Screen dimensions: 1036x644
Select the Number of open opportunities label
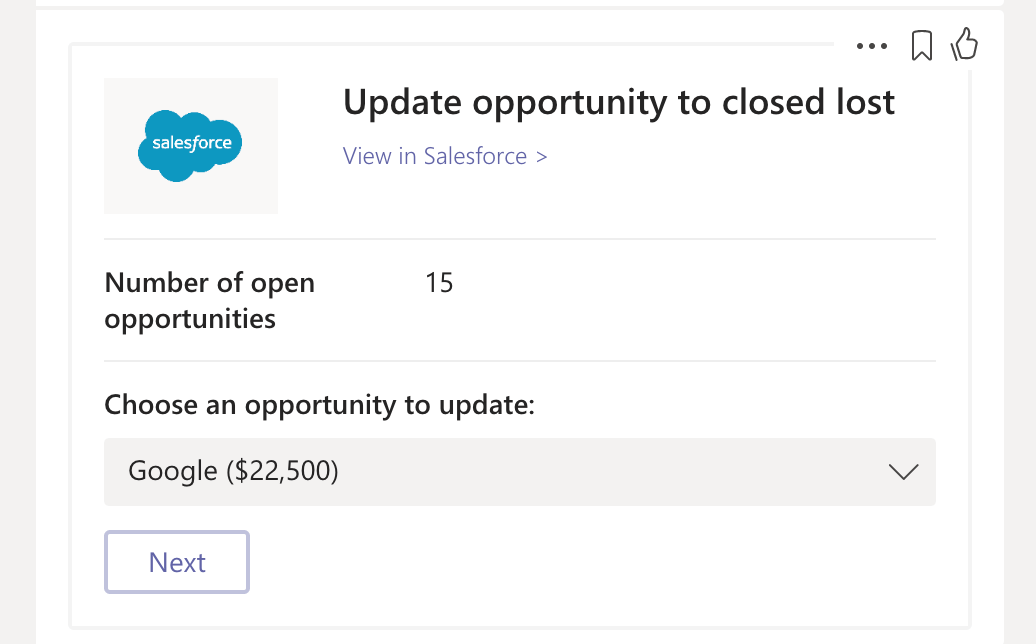click(209, 301)
